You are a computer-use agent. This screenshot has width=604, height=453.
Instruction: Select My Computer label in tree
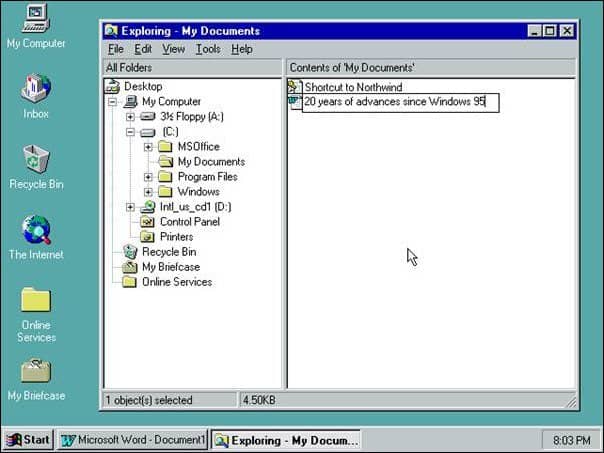tap(171, 102)
